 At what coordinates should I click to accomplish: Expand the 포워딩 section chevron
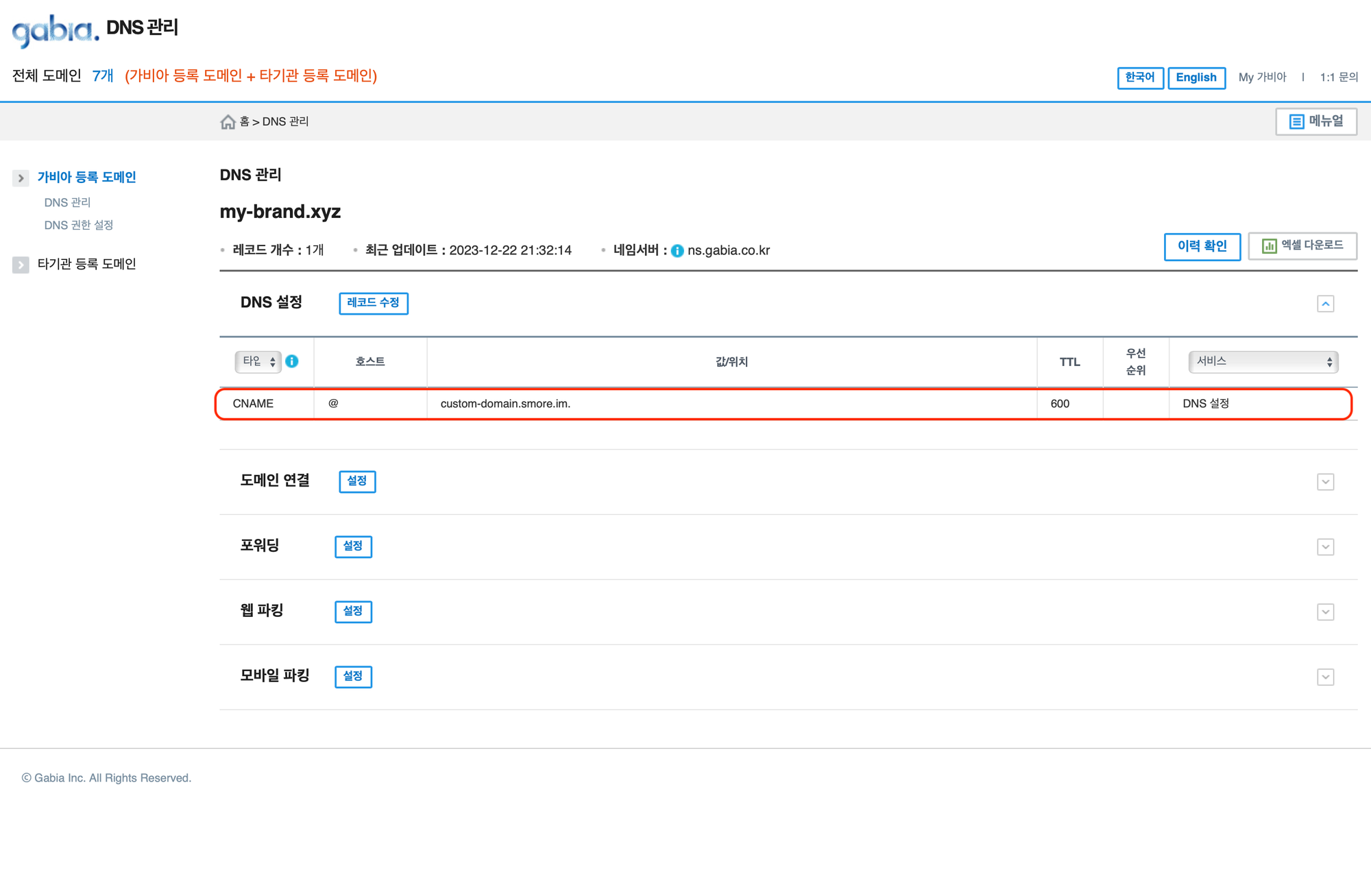click(1325, 547)
